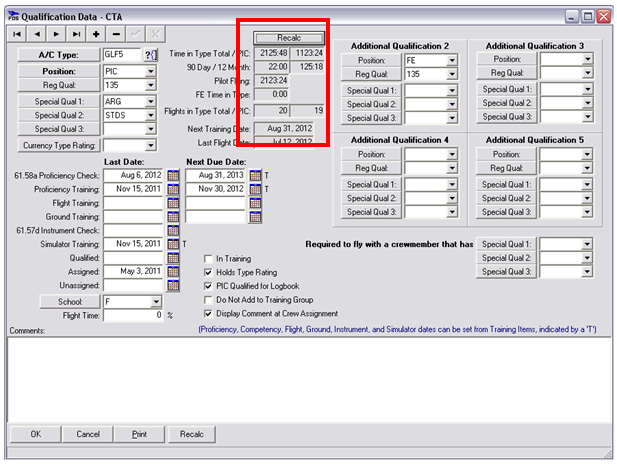Add new record plus button
The width and height of the screenshot is (617, 464).
pyautogui.click(x=96, y=34)
